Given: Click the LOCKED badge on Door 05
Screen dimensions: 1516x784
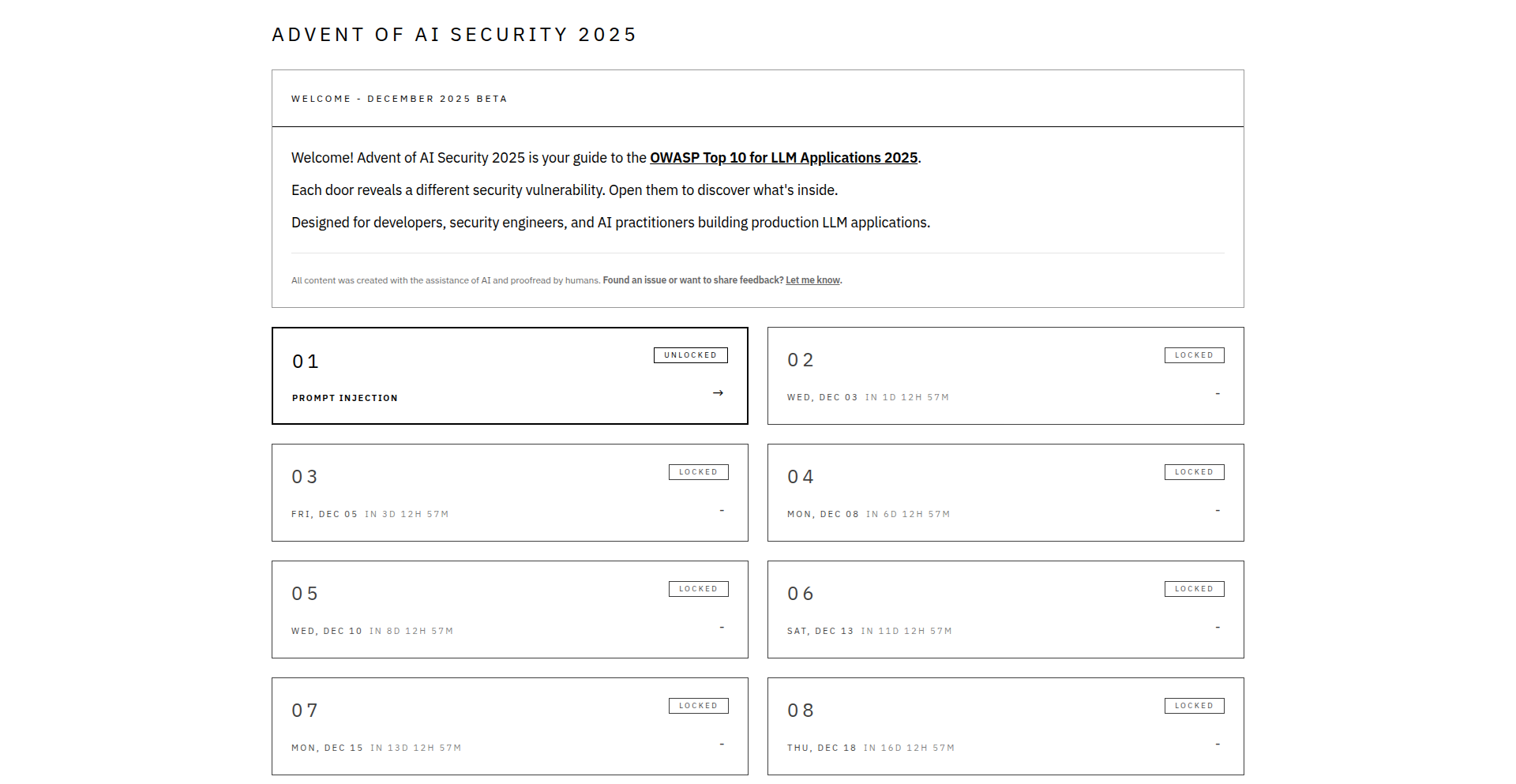Looking at the screenshot, I should pos(698,588).
